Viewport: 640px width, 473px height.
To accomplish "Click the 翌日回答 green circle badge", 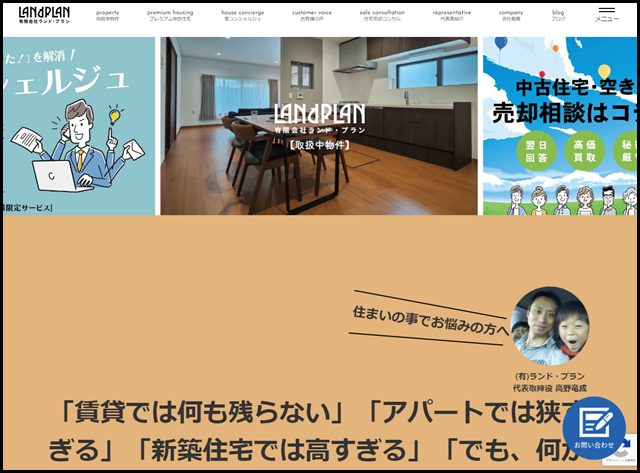I will click(x=536, y=151).
